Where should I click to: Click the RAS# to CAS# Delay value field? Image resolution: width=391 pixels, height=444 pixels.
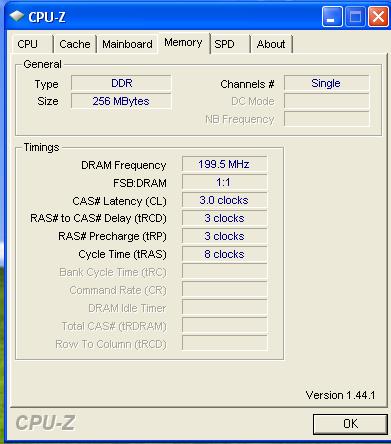224,218
